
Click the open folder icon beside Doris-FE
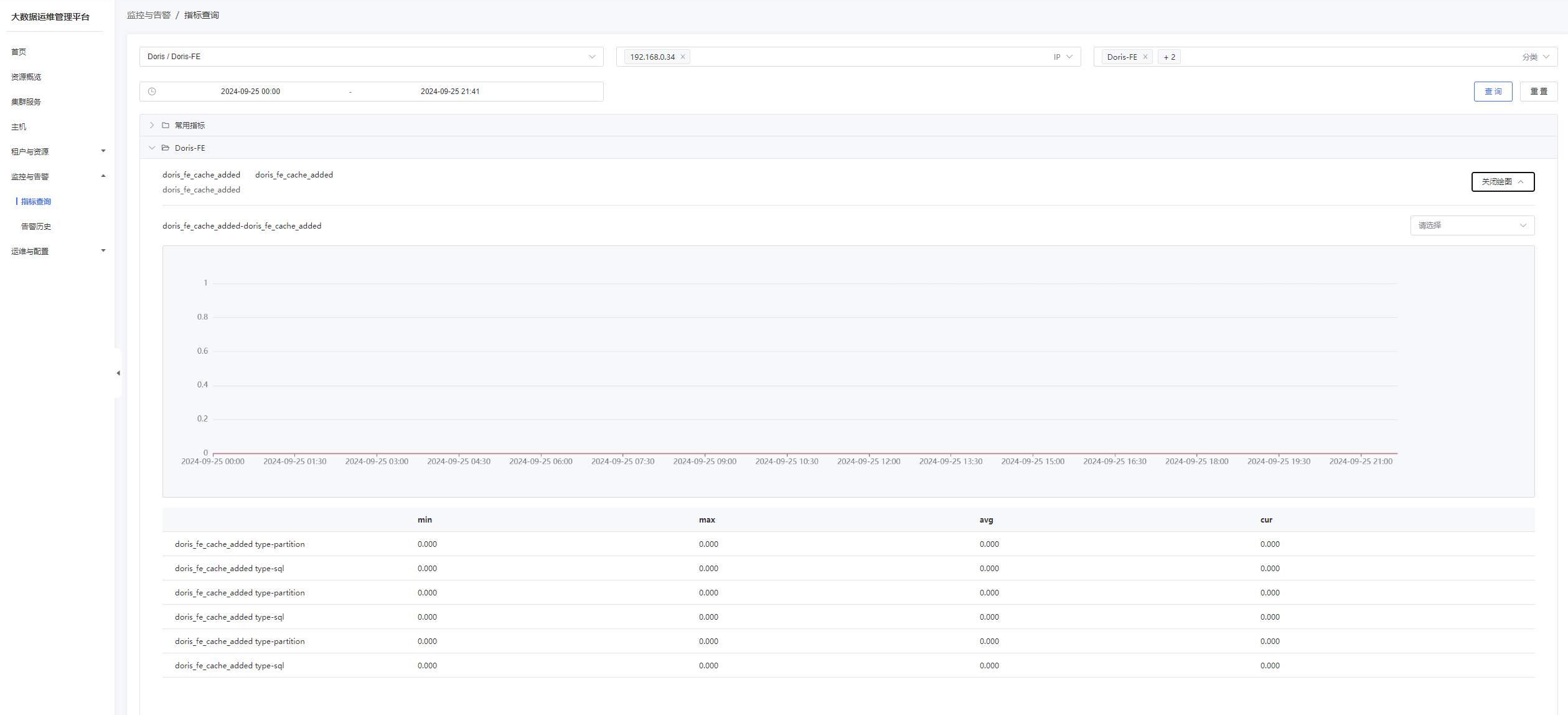click(x=166, y=148)
